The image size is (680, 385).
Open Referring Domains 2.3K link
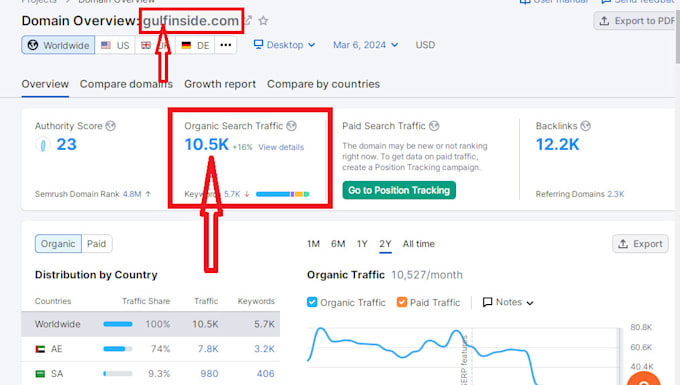point(615,194)
